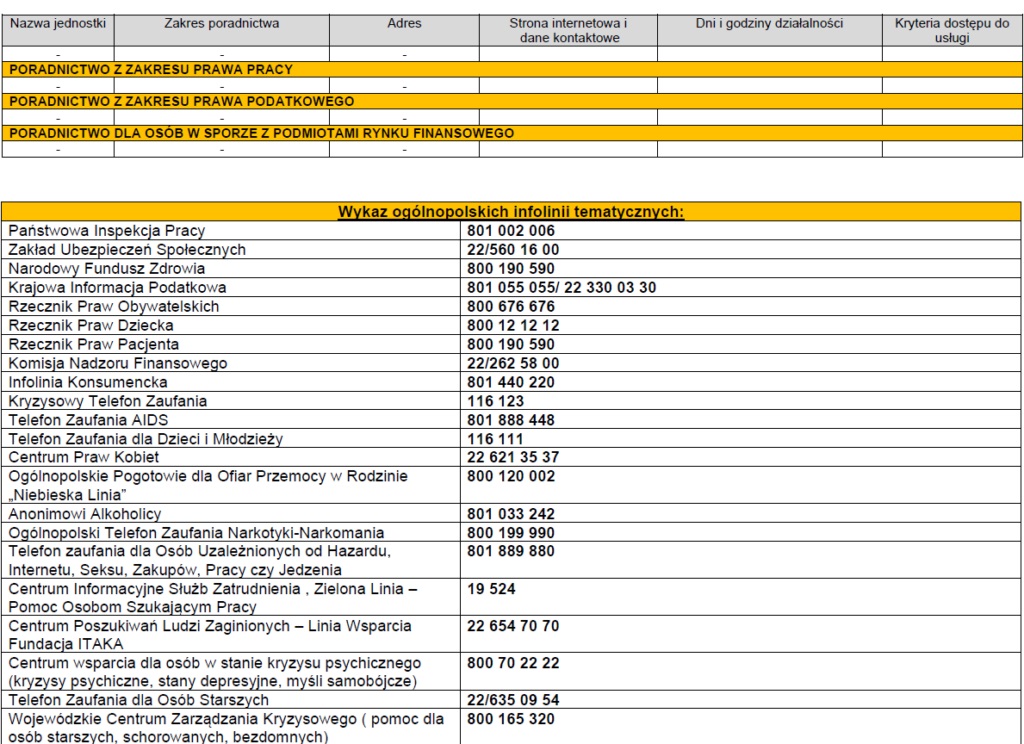Click 'Centrum Praw Kobiet' entry
The image size is (1024, 744).
coord(84,457)
